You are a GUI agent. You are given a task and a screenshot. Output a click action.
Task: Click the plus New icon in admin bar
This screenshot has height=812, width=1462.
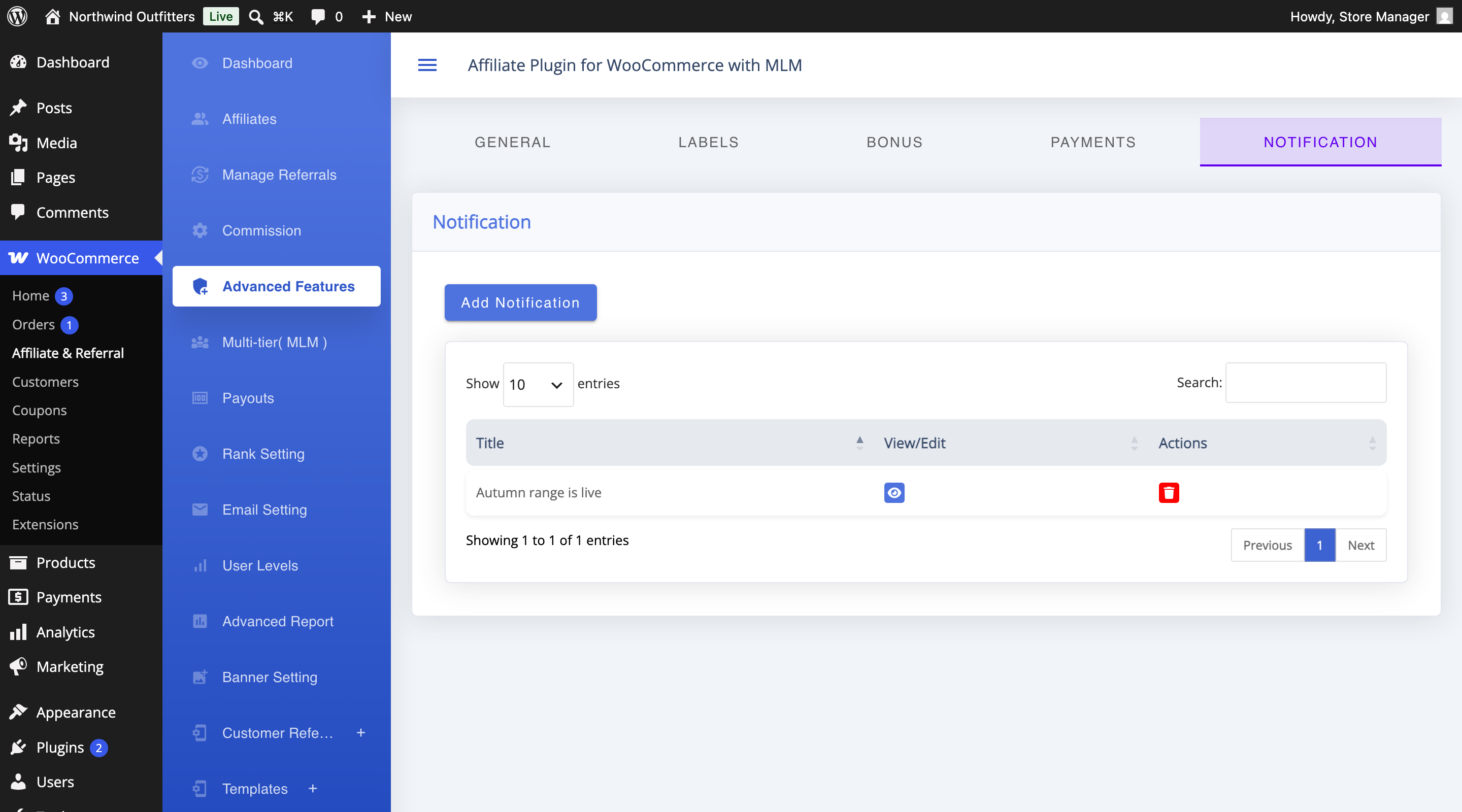point(369,16)
